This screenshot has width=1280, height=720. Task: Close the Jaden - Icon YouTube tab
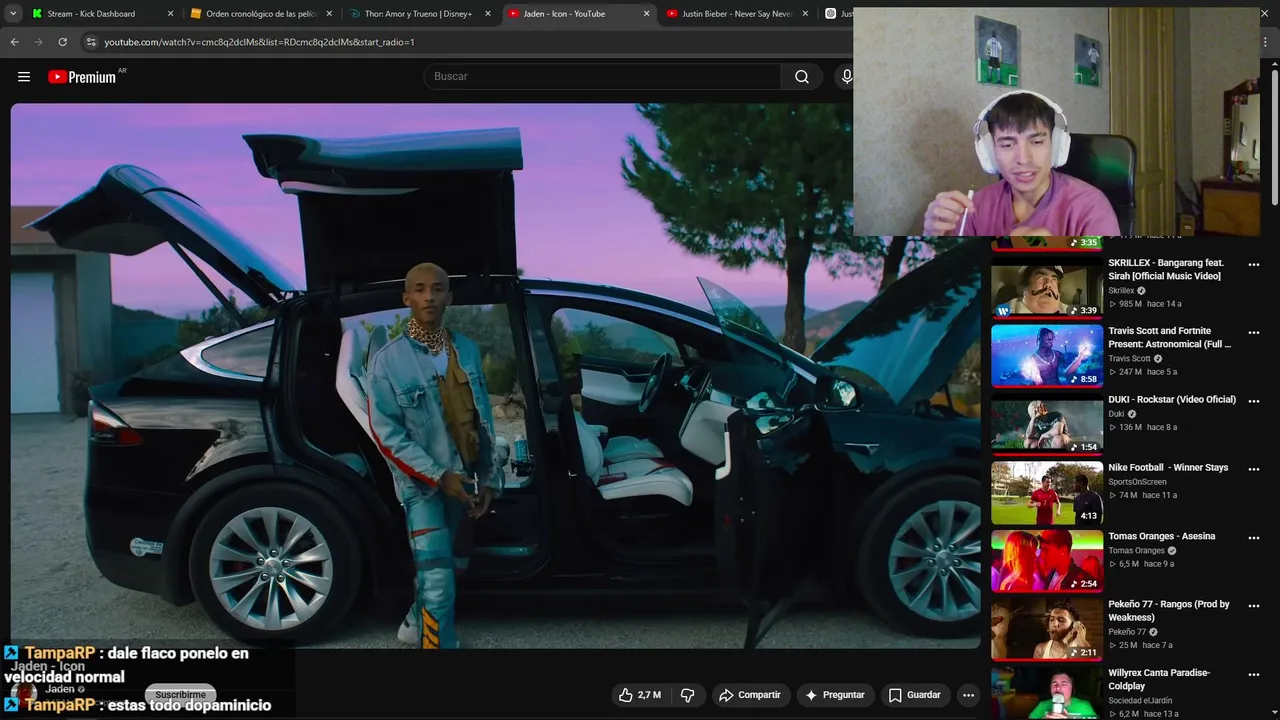646,14
